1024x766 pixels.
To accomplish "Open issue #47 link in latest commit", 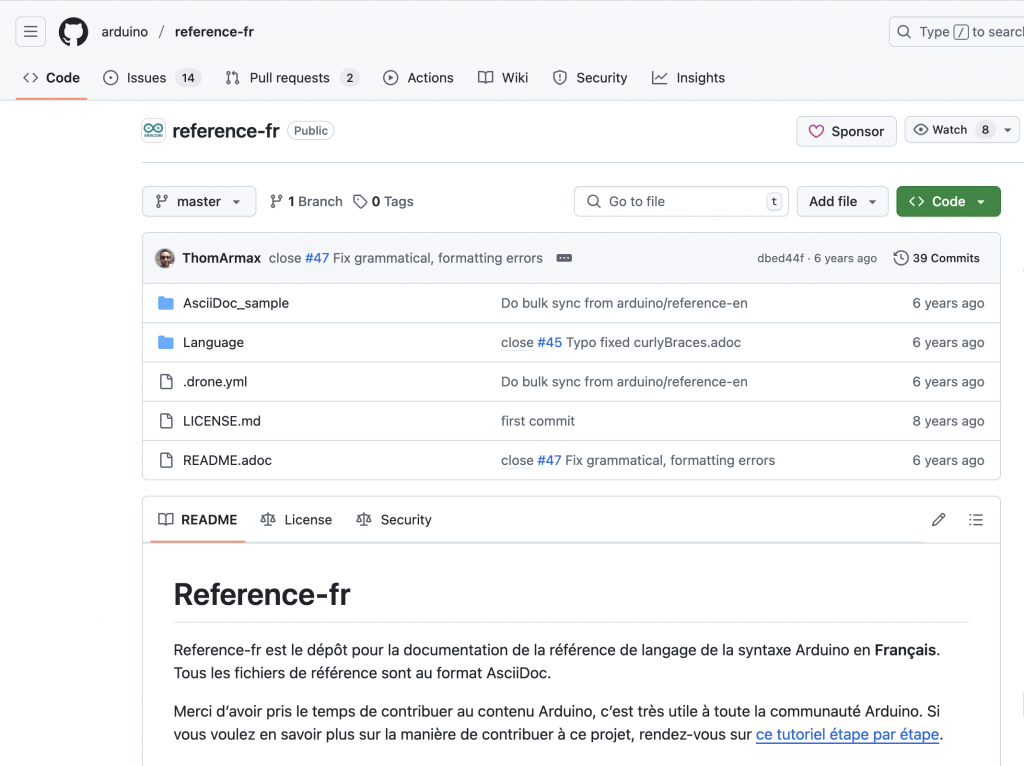I will pyautogui.click(x=317, y=258).
